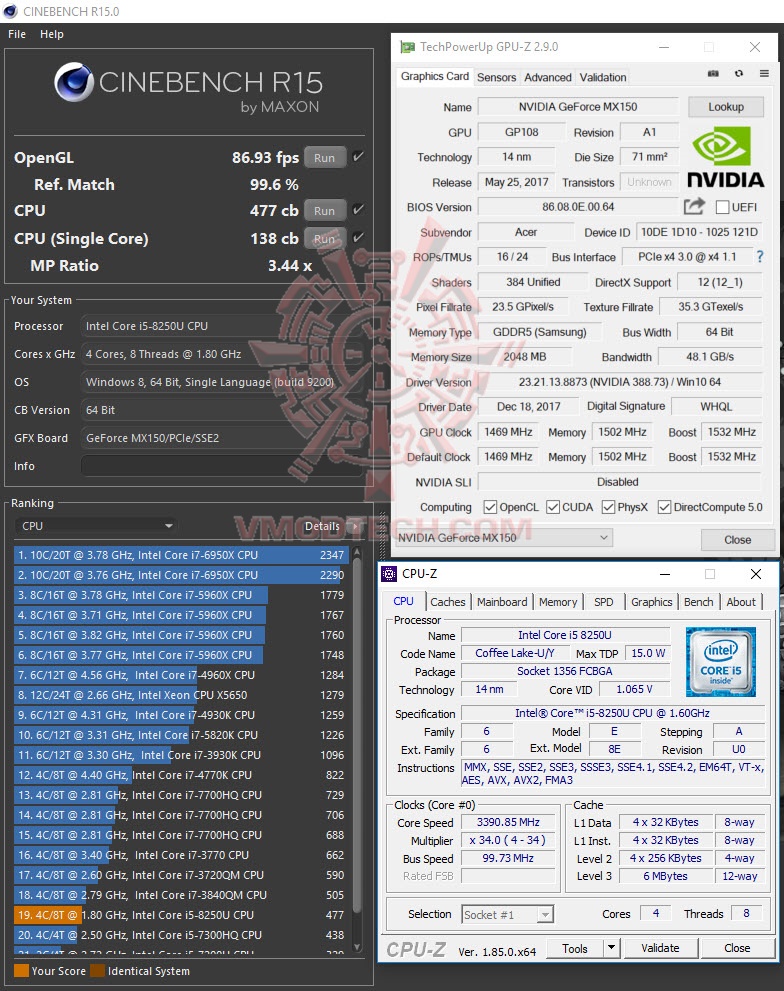Toggle the CUDA checkbox
The height and width of the screenshot is (991, 784).
[x=553, y=507]
